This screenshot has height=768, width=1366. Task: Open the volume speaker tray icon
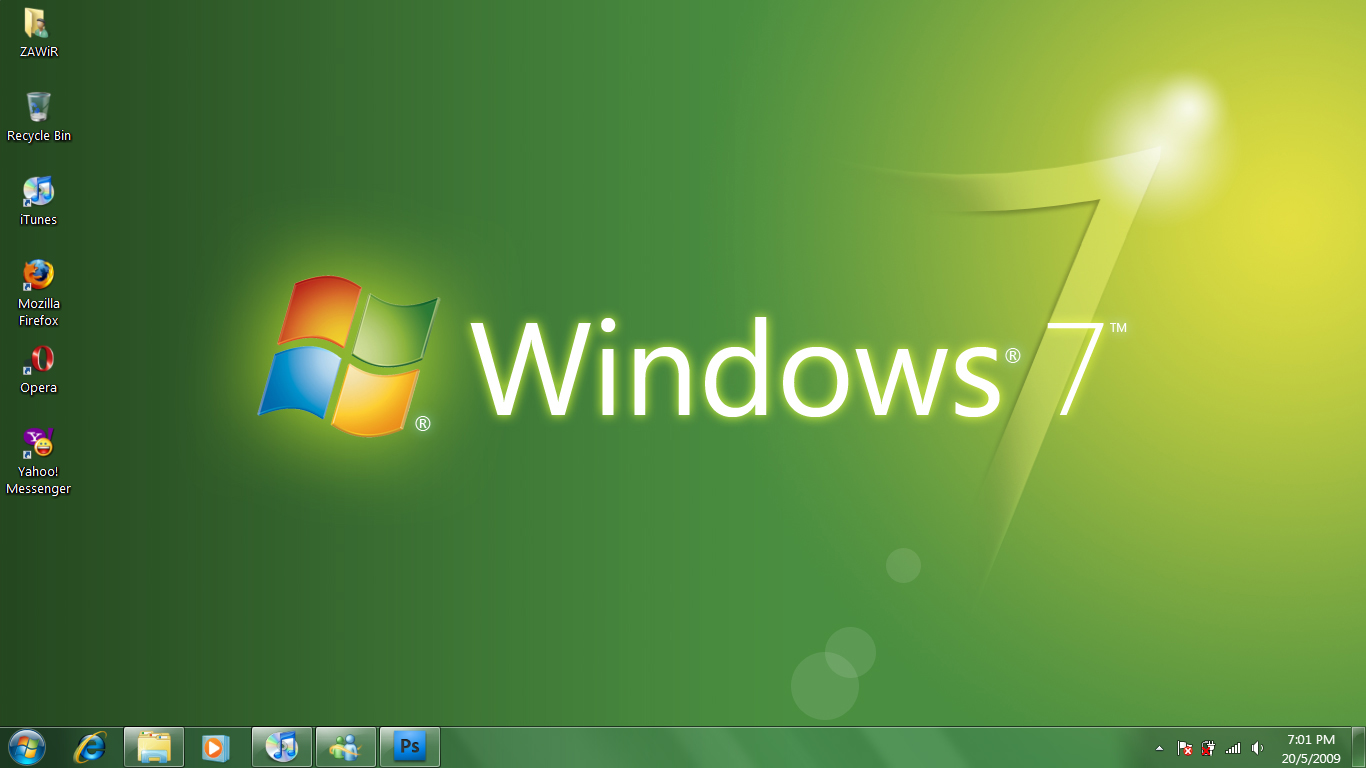point(1257,748)
